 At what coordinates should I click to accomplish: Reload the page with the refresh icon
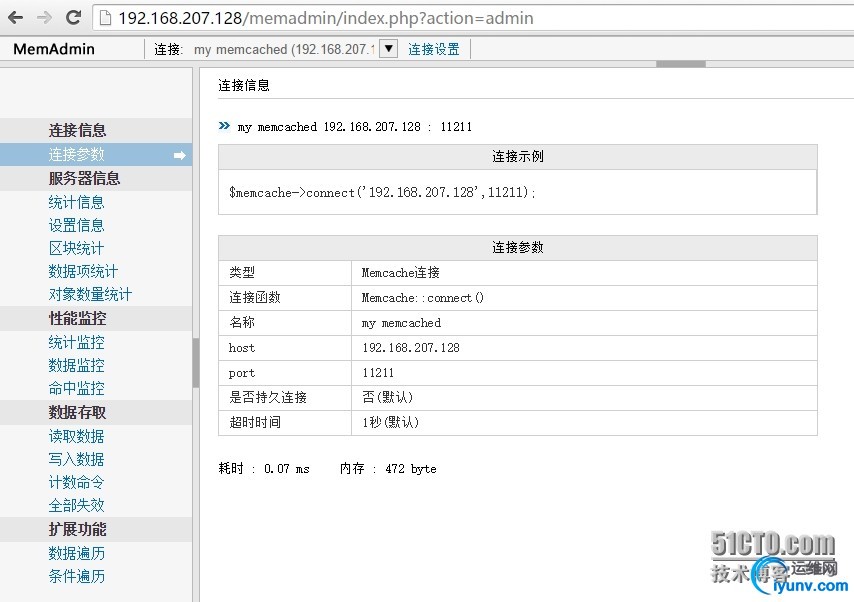pos(74,17)
